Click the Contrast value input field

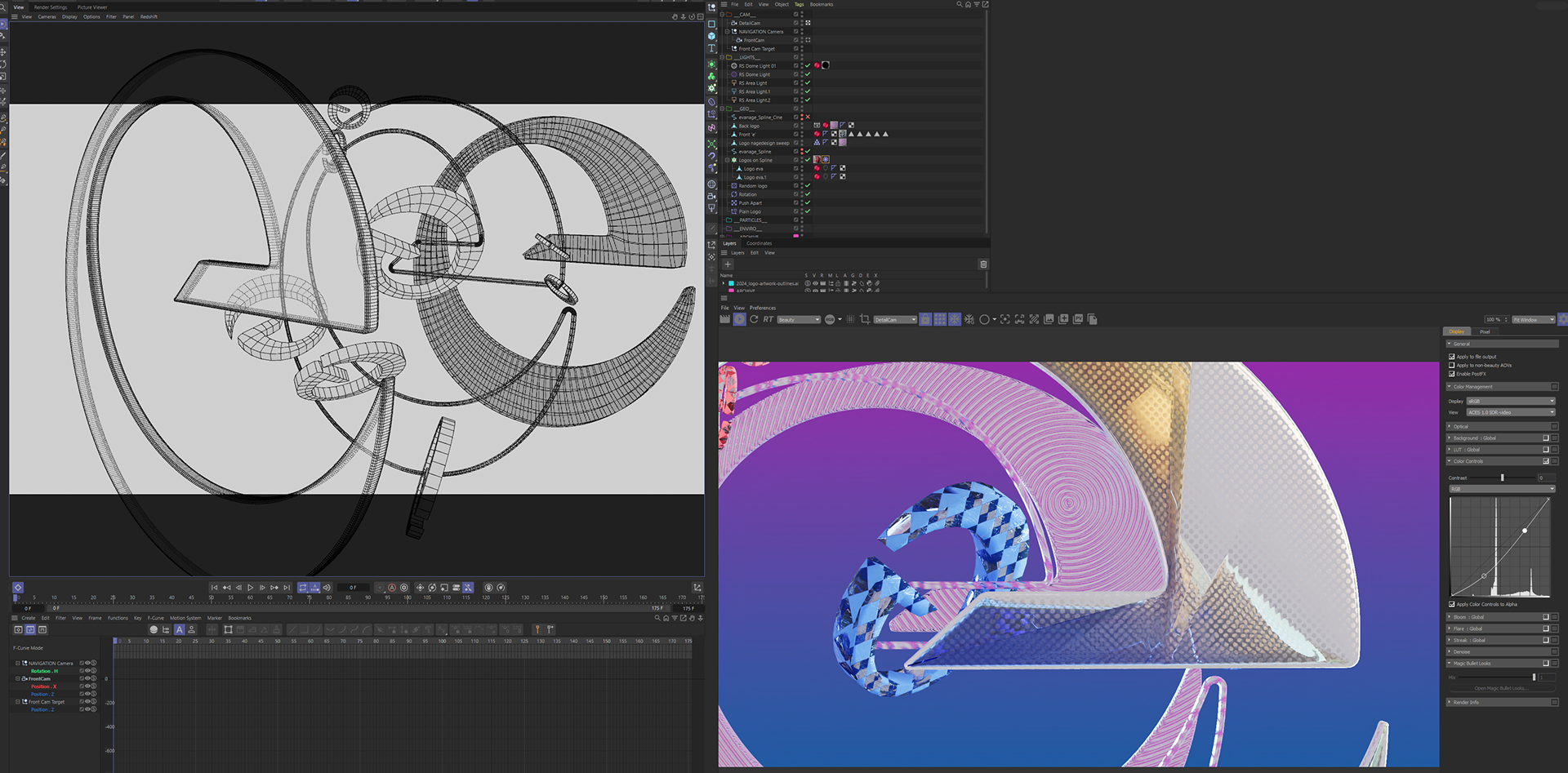pos(1547,478)
